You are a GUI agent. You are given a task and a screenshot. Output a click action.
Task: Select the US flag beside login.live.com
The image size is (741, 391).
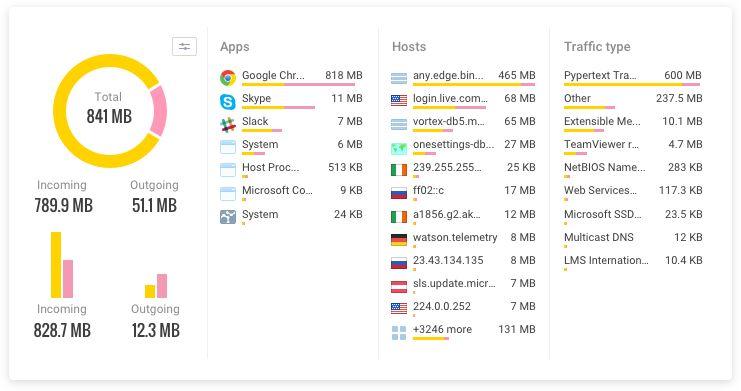tap(399, 100)
